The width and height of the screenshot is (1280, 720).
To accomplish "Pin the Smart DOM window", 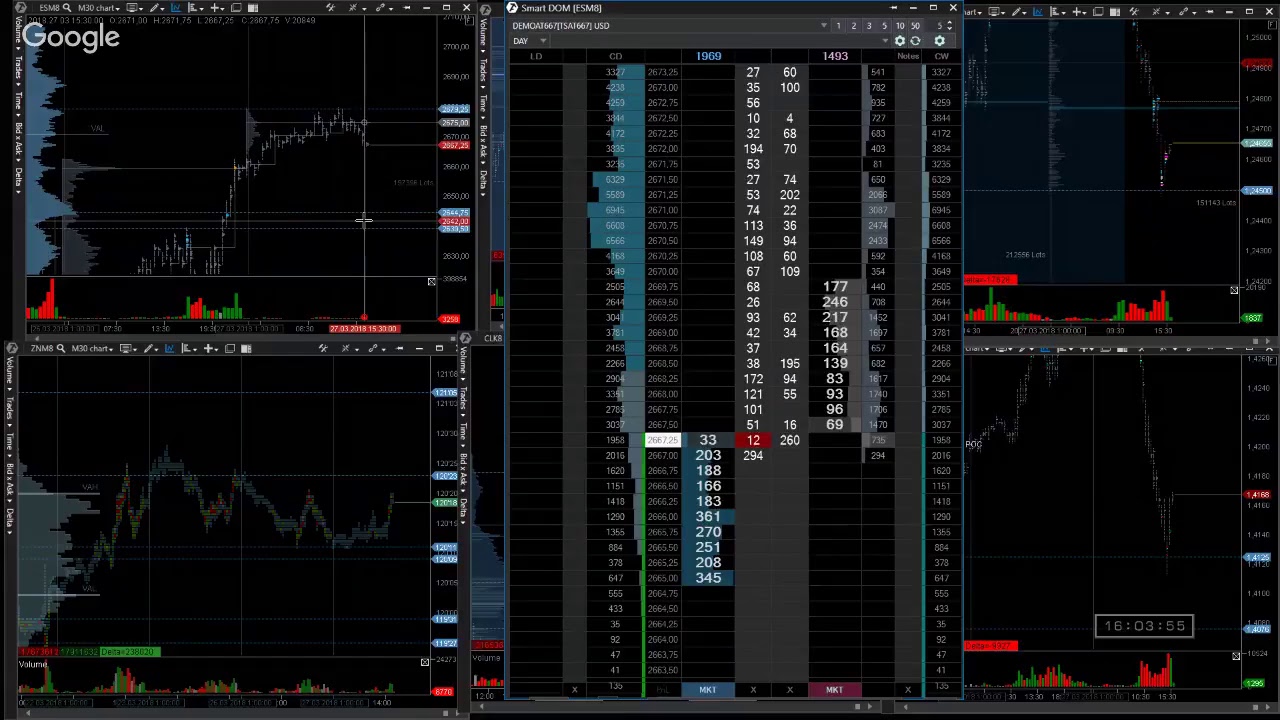I will click(893, 8).
